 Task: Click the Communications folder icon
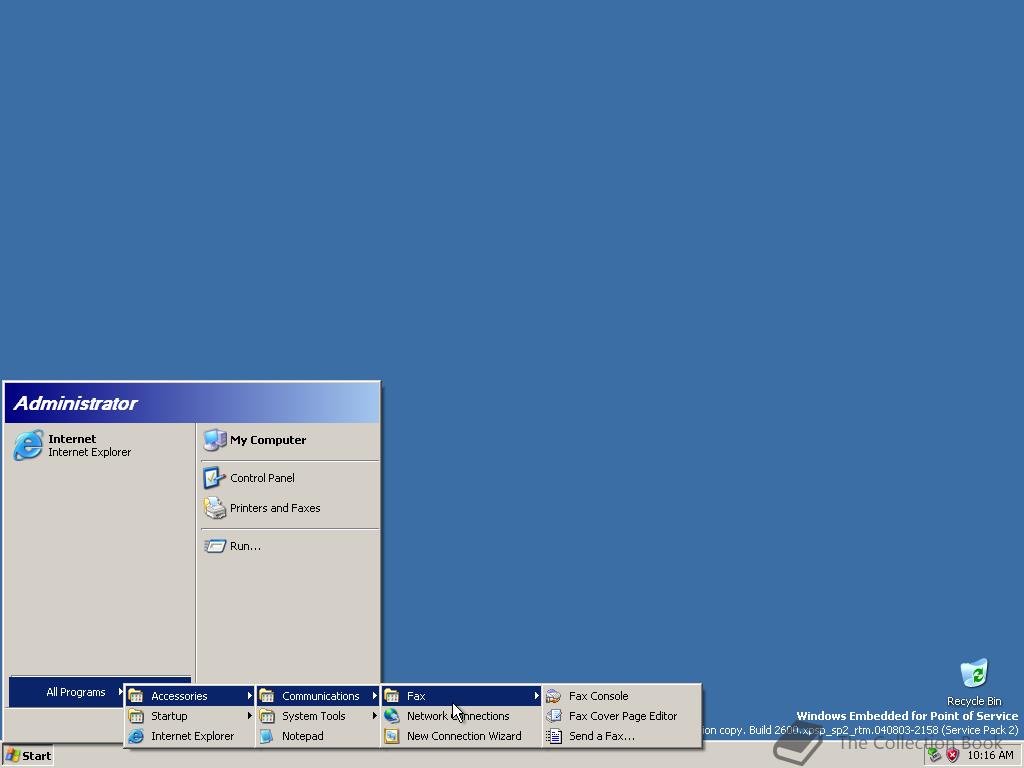(266, 696)
